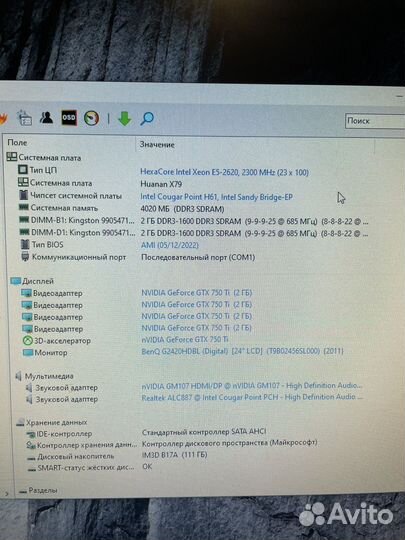Click the Монитор row icon
This screenshot has height=540, width=405.
pos(28,352)
